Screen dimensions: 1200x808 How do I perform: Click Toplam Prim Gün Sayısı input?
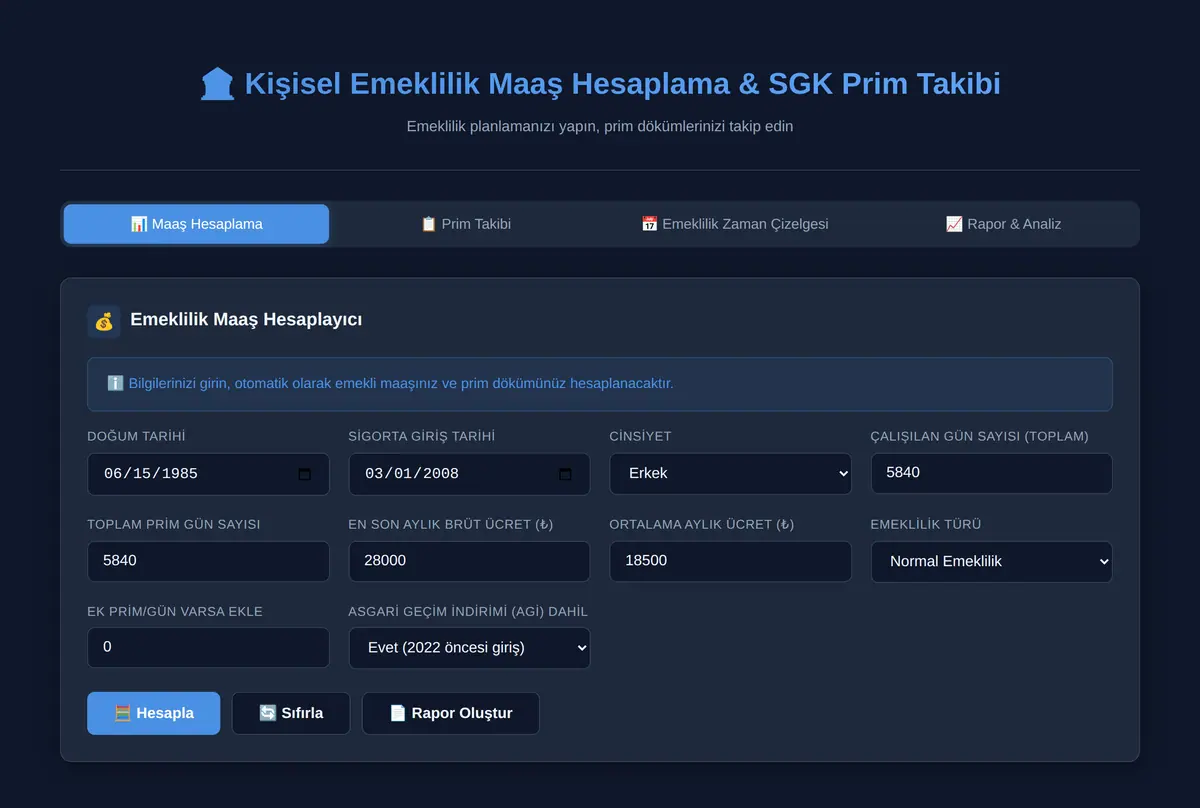[208, 561]
